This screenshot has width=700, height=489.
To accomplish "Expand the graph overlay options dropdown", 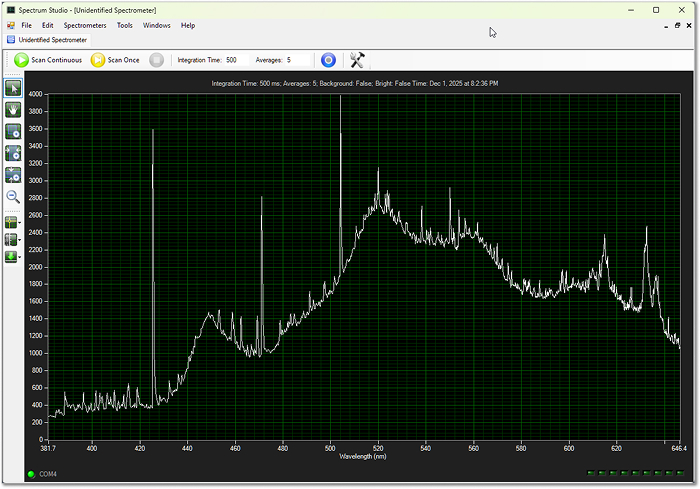I will tap(21, 240).
